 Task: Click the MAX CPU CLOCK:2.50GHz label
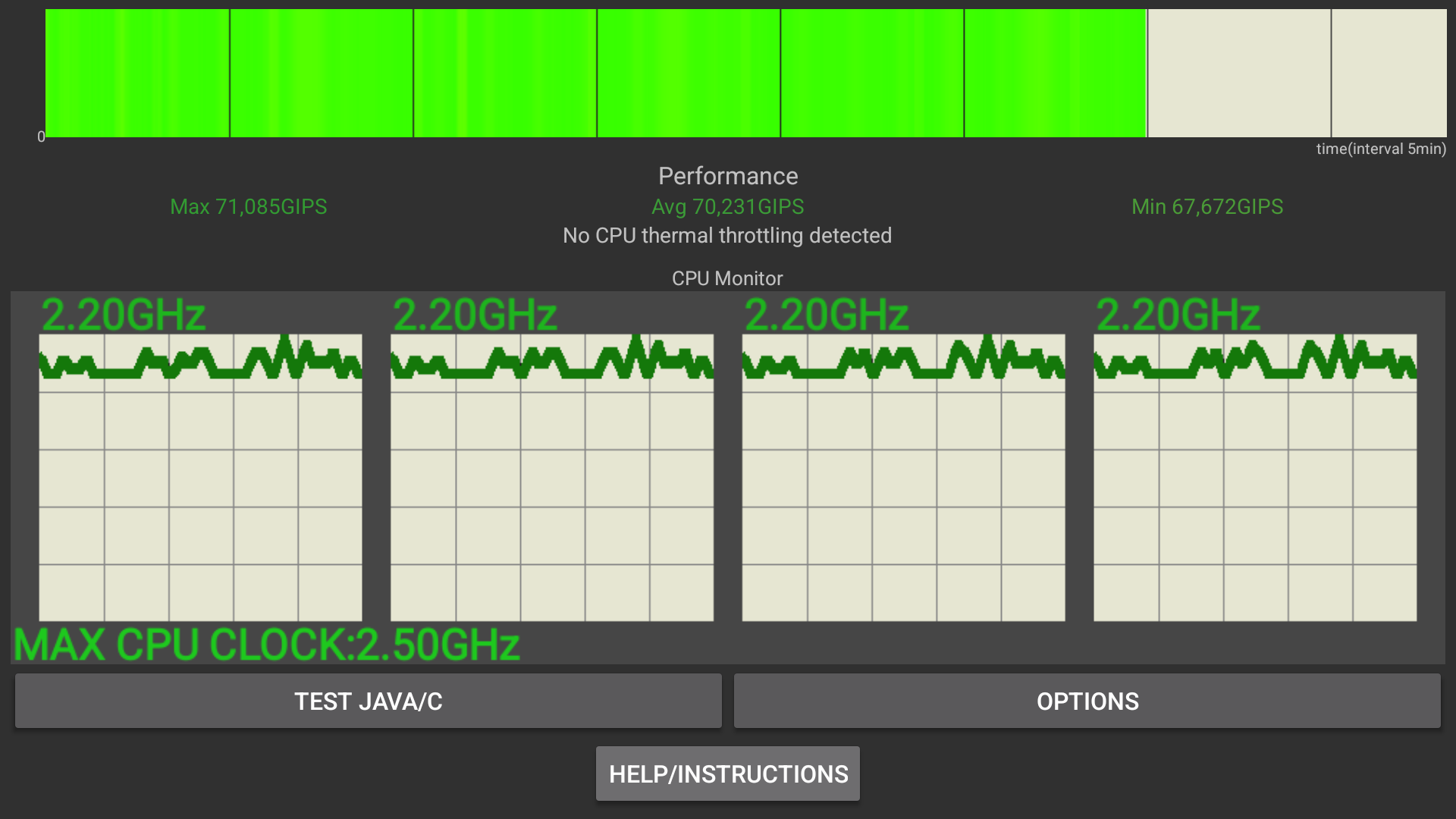(x=267, y=645)
